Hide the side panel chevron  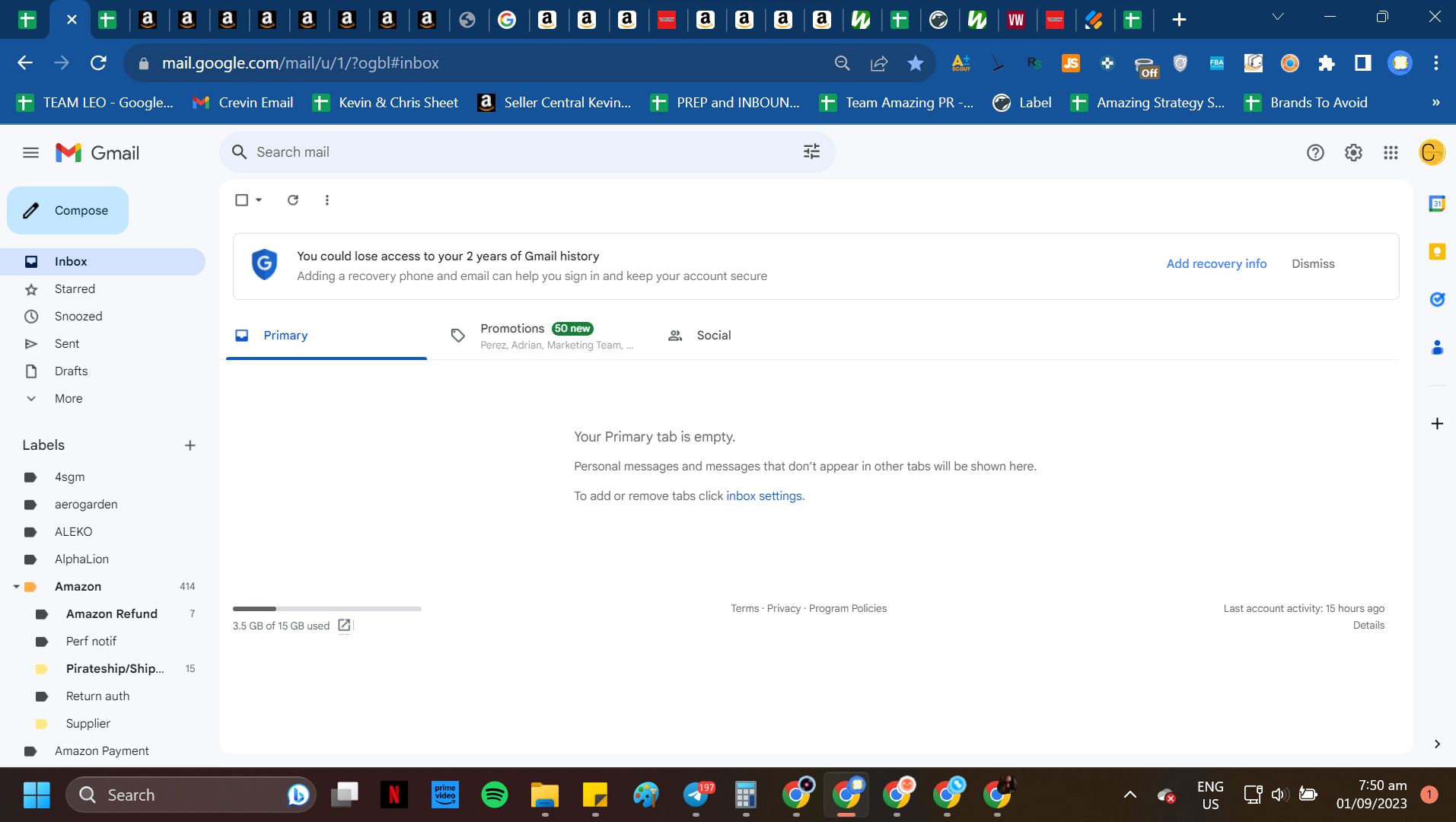click(x=1437, y=744)
